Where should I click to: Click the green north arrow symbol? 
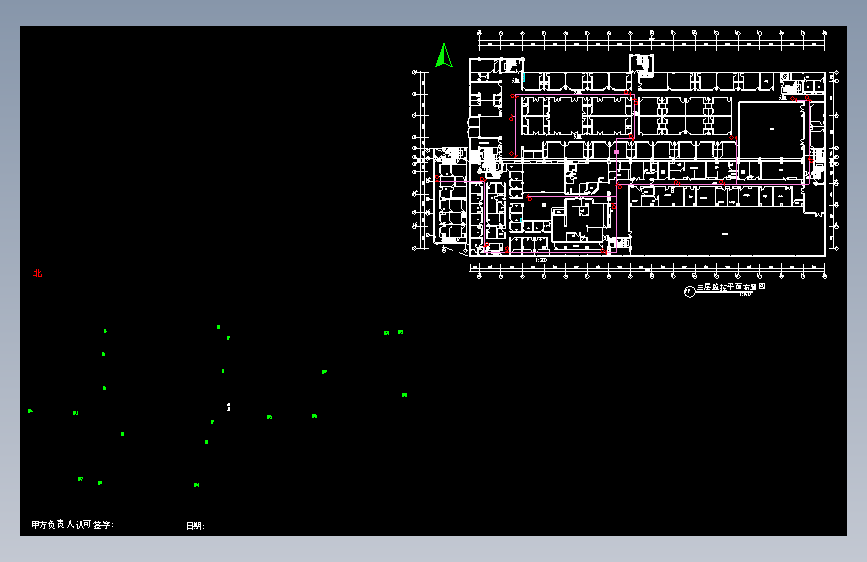(x=444, y=55)
